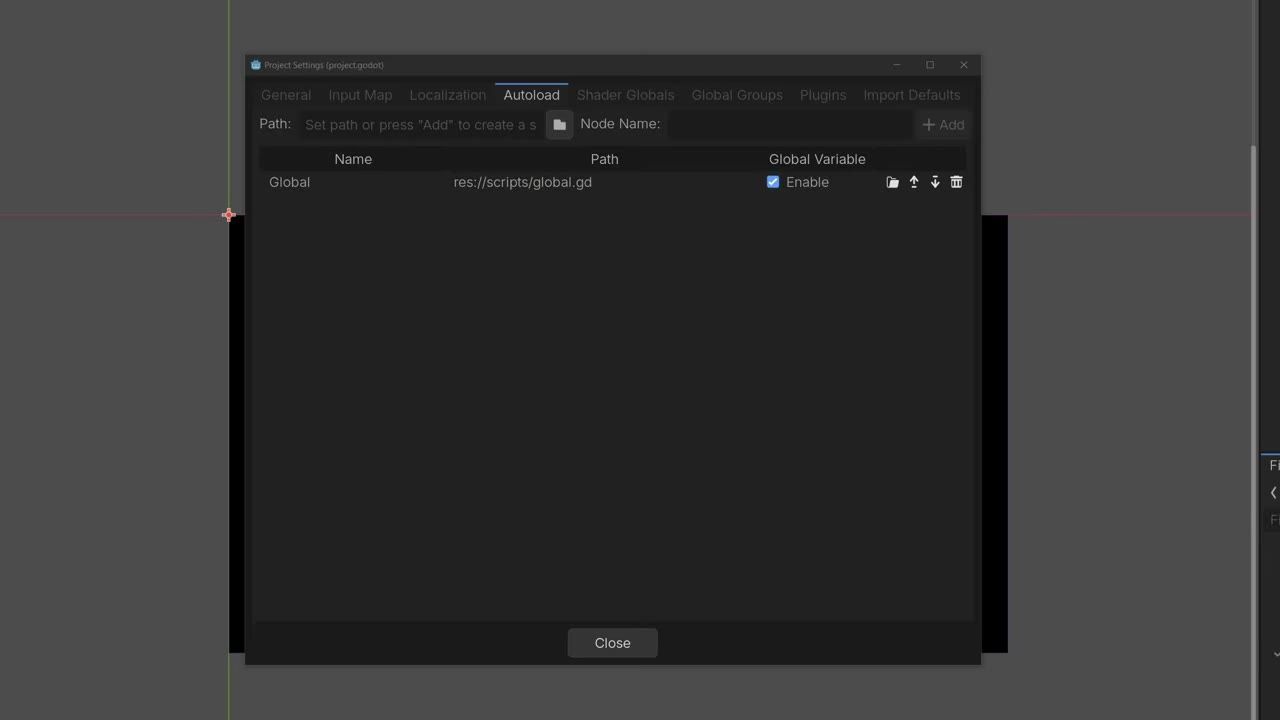Click the Global Variable column header
Viewport: 1280px width, 720px height.
click(817, 159)
